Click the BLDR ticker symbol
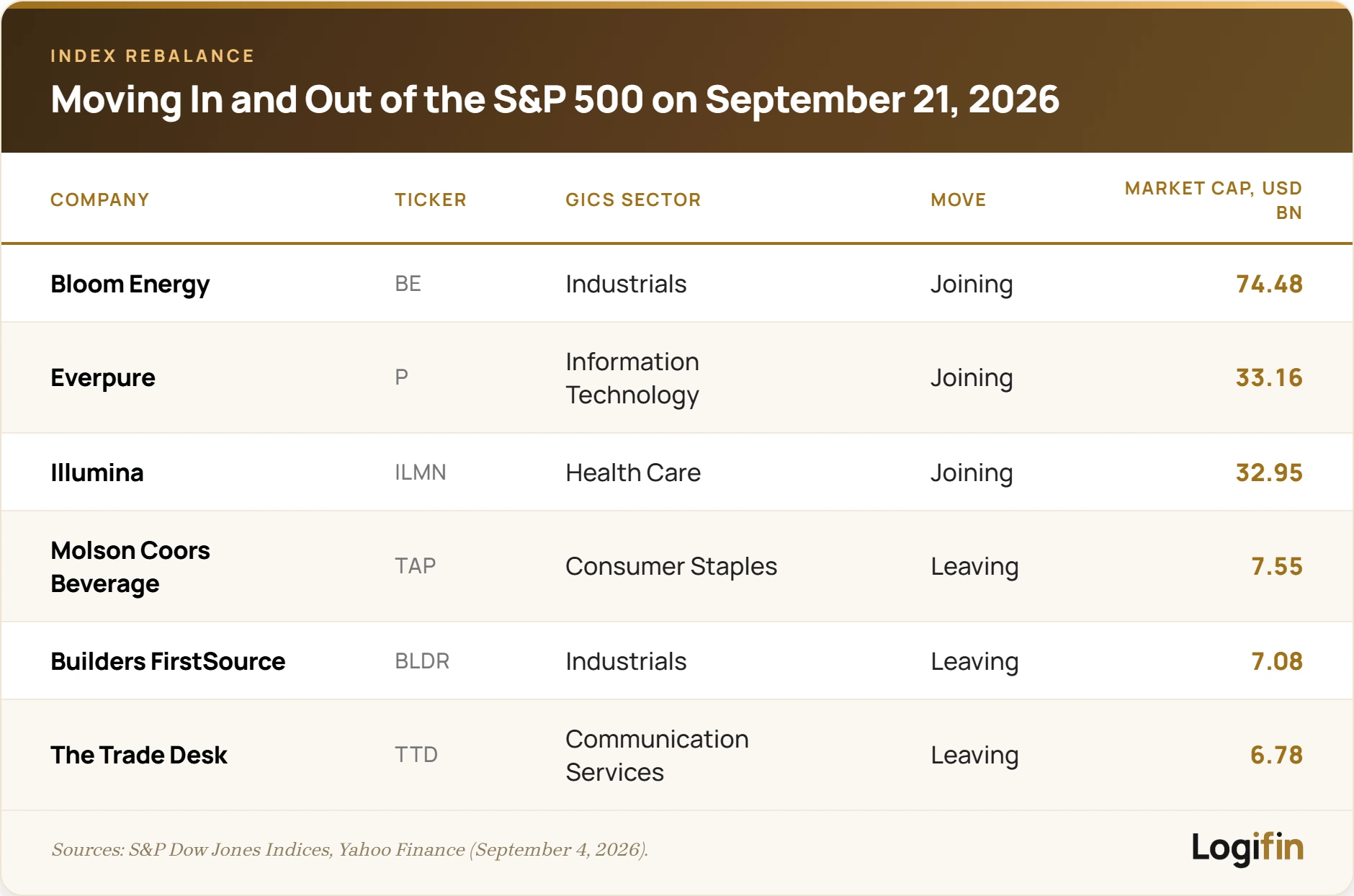The image size is (1354, 896). click(422, 661)
